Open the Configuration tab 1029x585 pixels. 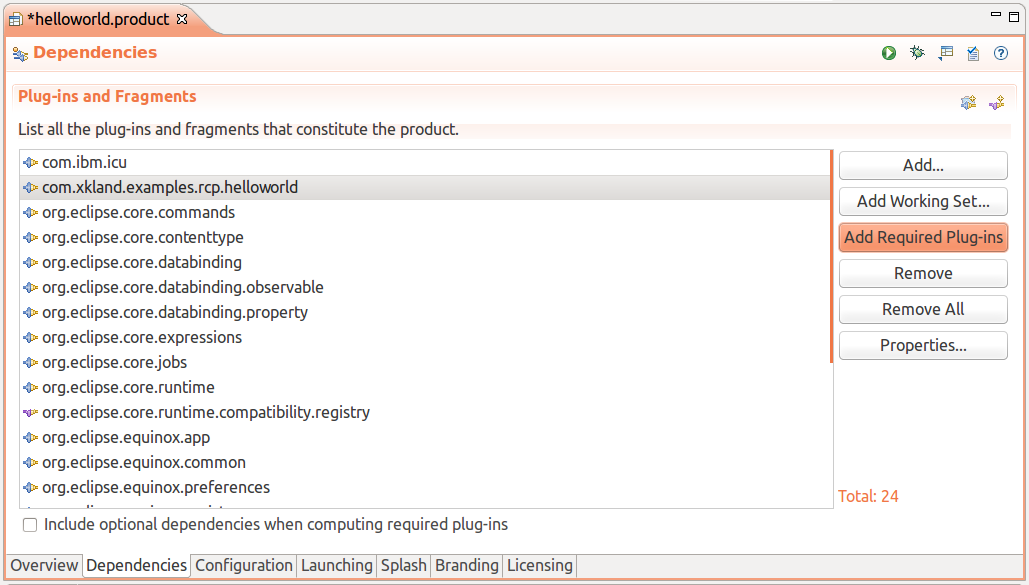click(x=244, y=565)
